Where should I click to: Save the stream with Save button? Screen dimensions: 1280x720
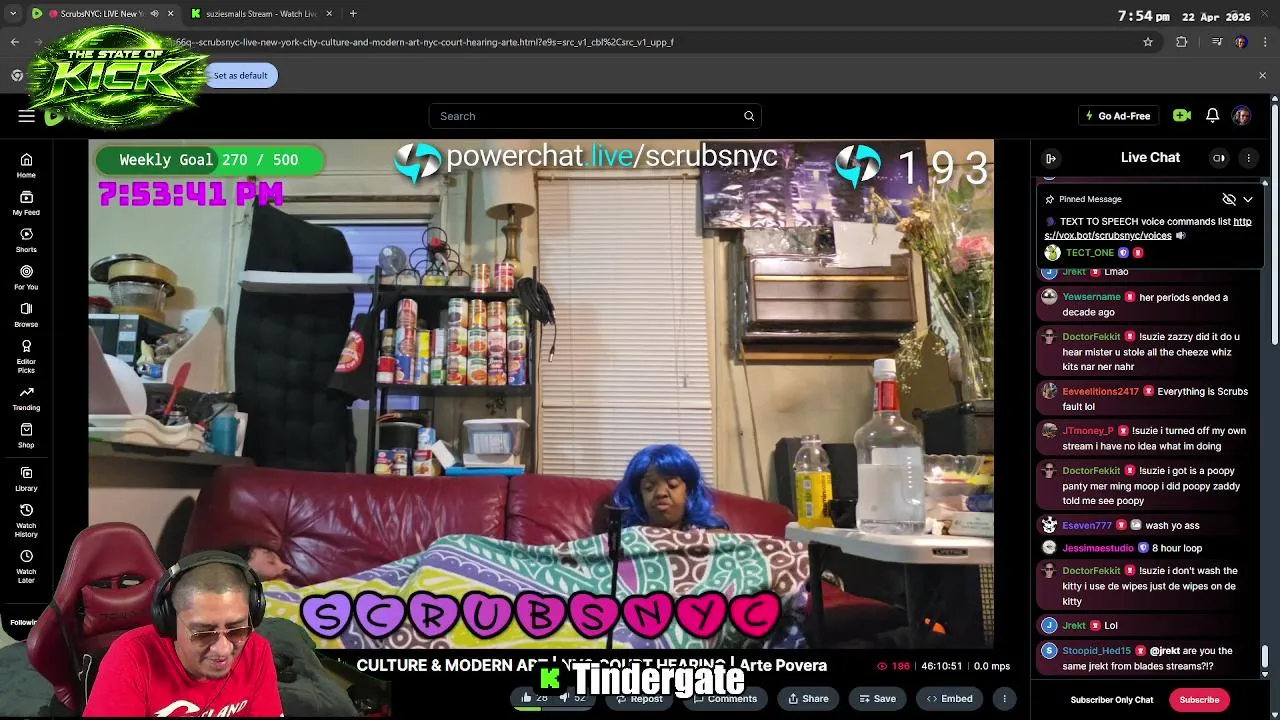pyautogui.click(x=877, y=698)
